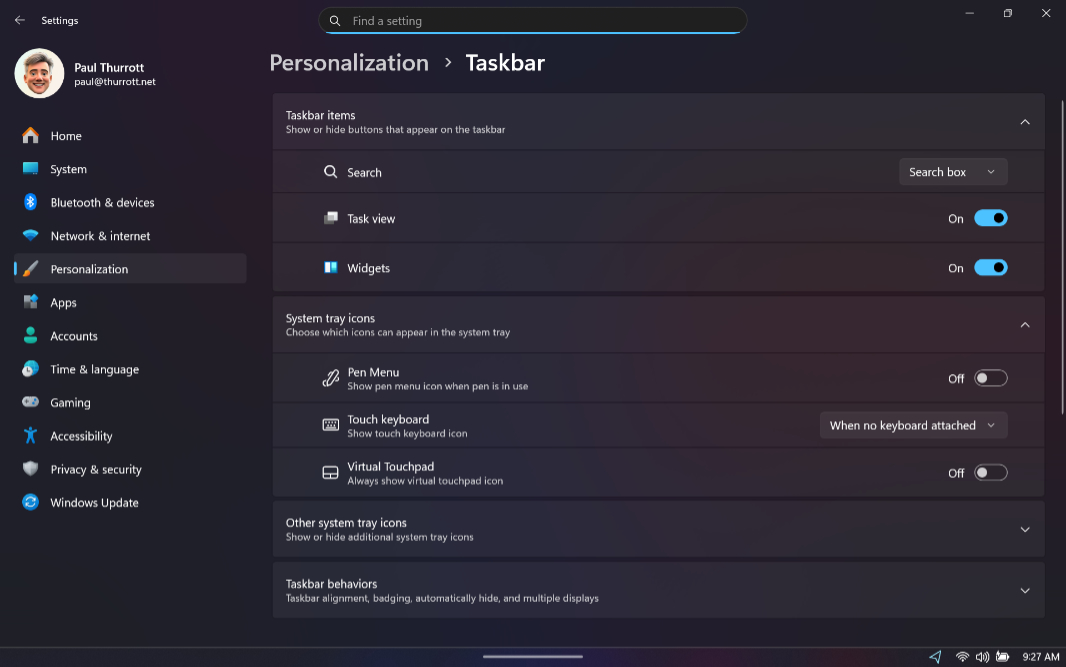Open the Touch keyboard dropdown
Viewport: 1066px width, 667px height.
pyautogui.click(x=912, y=425)
